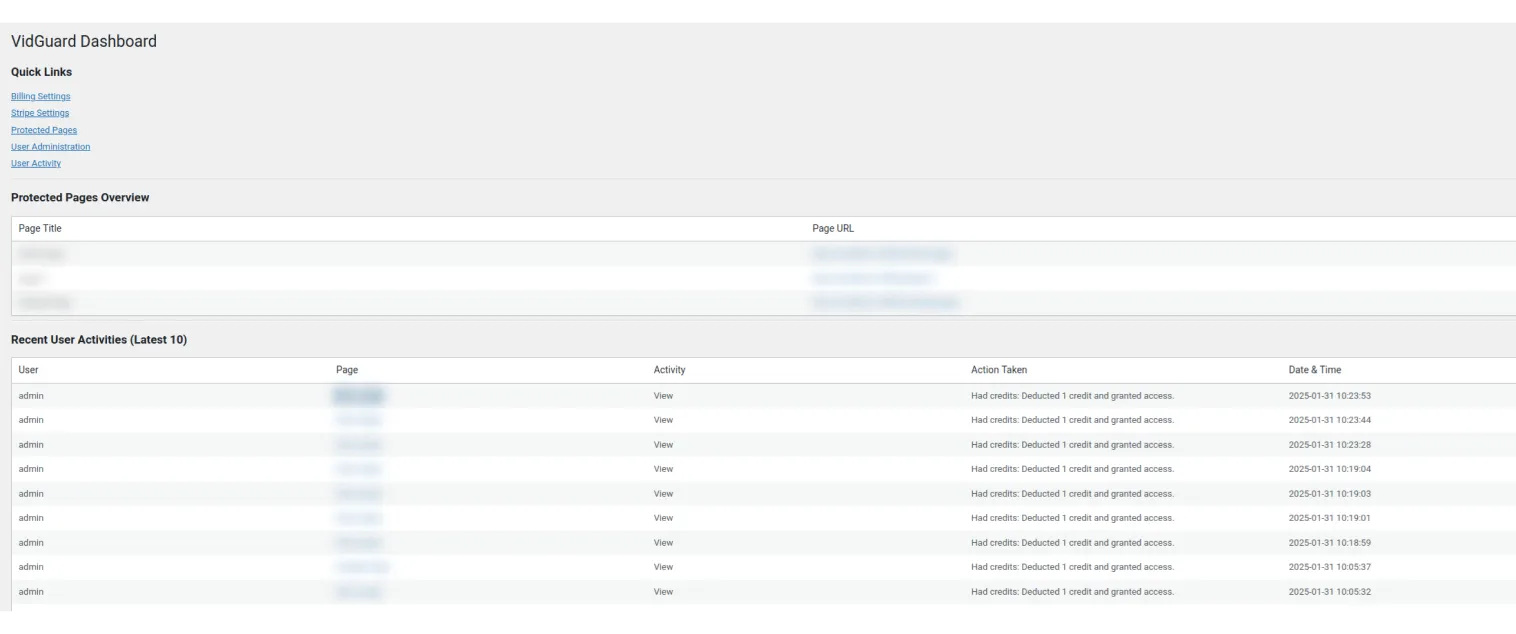Click the VidGuard Dashboard page title
Viewport: 1516px width, 634px height.
pyautogui.click(x=84, y=41)
